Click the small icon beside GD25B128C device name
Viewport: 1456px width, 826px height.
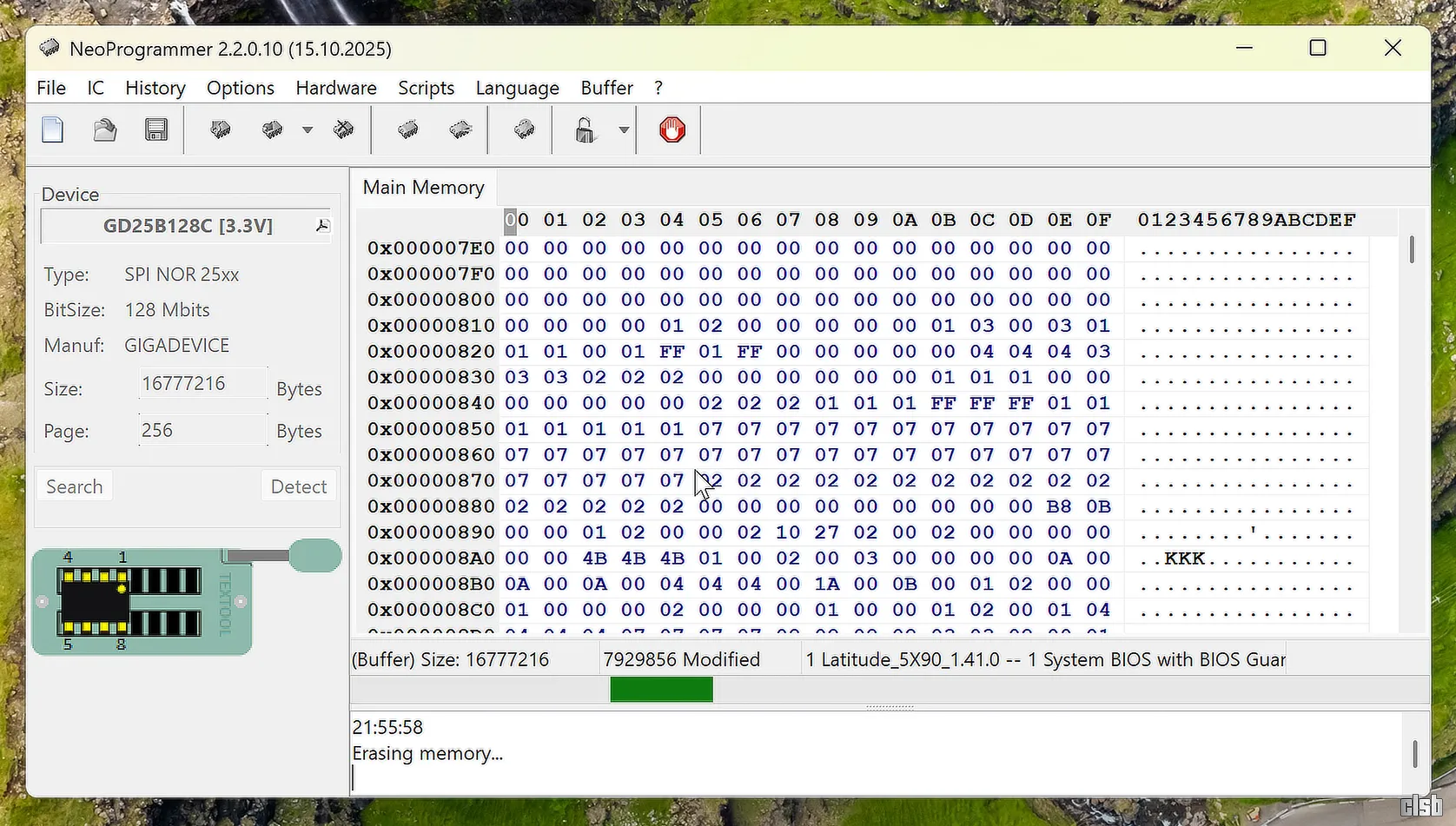pyautogui.click(x=322, y=227)
